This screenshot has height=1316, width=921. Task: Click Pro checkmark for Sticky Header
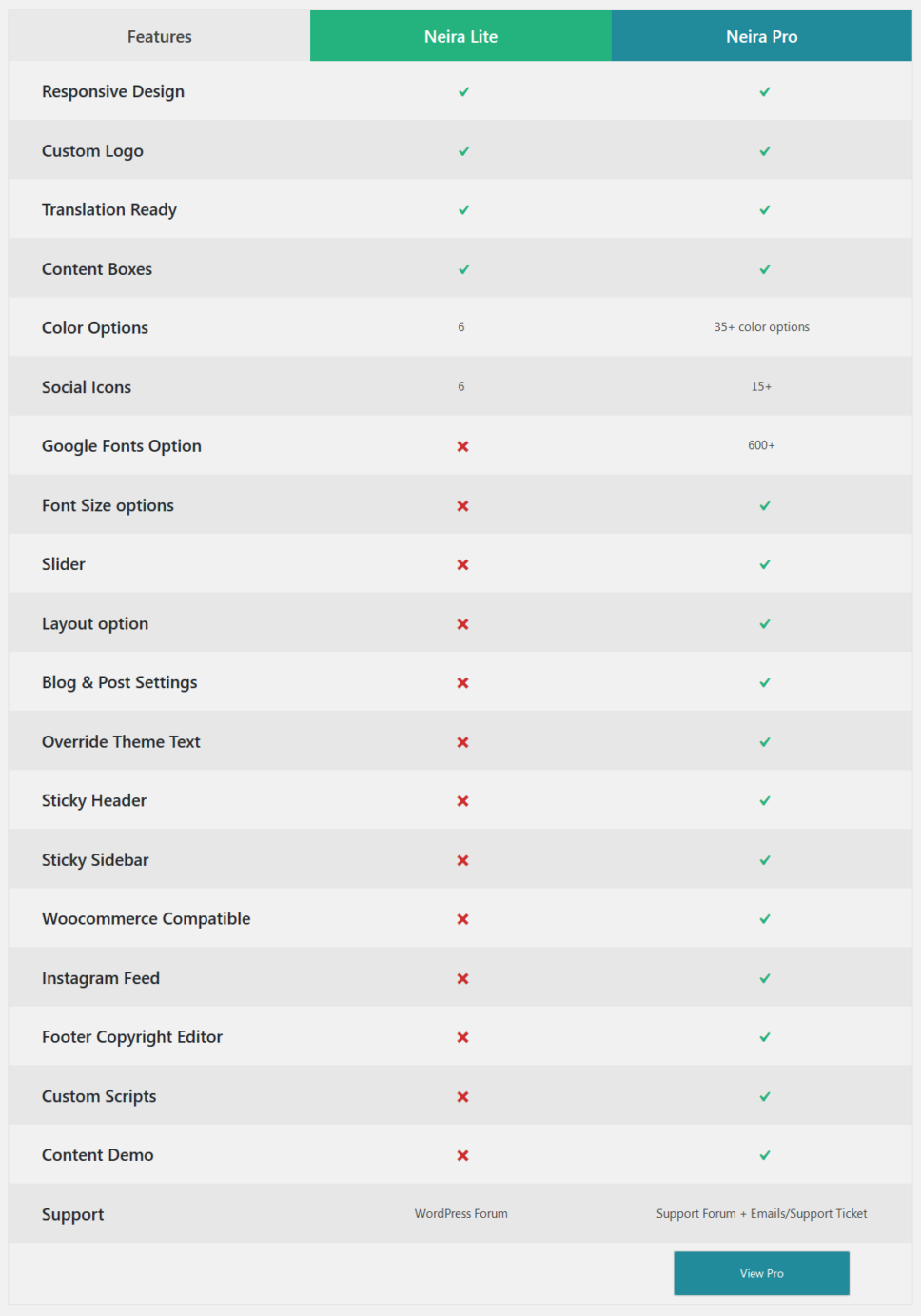(765, 801)
